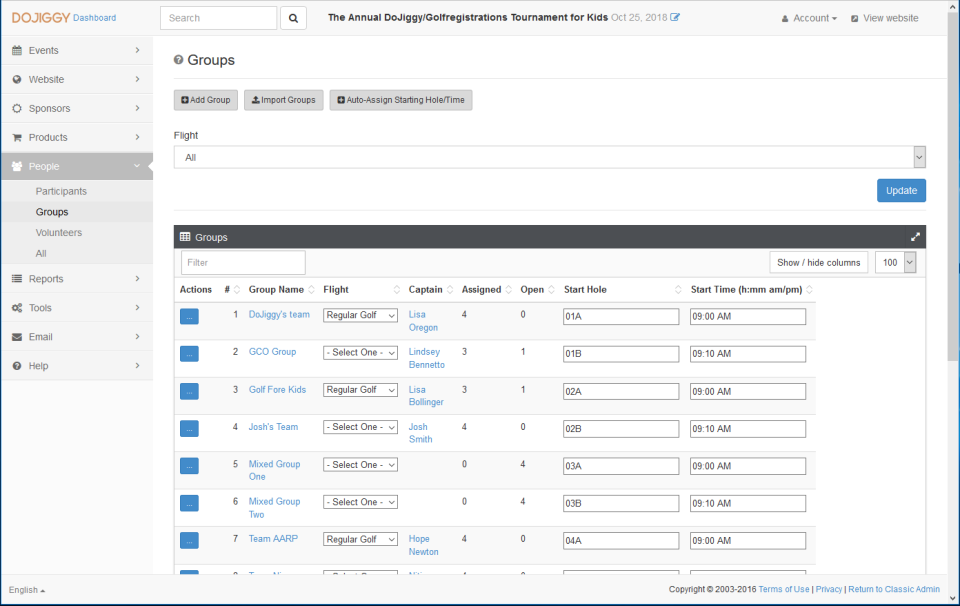Viewport: 960px width, 606px height.
Task: Click Start Time field for Team AARP
Action: click(748, 541)
